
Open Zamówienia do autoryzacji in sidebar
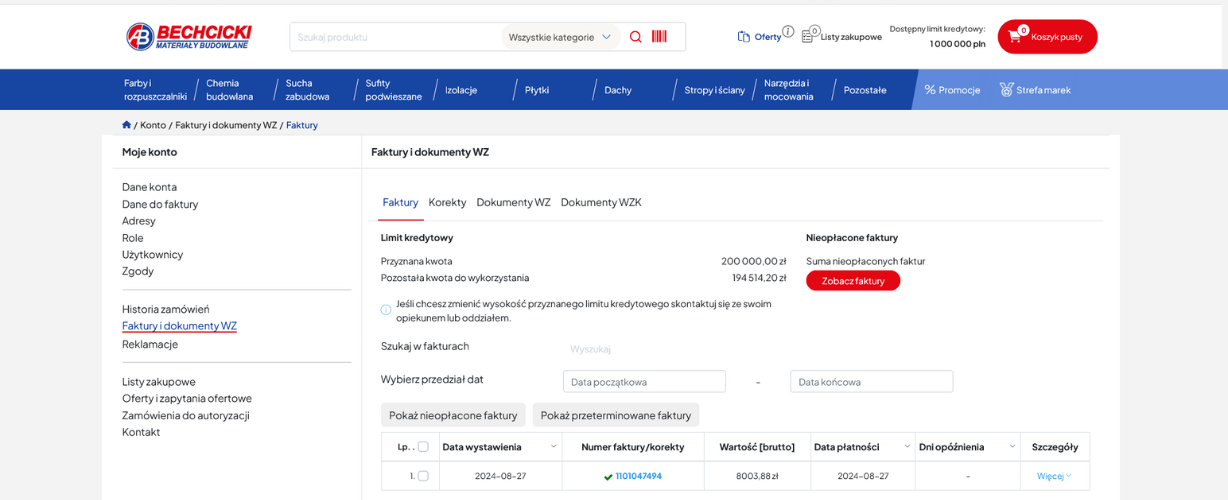point(186,415)
